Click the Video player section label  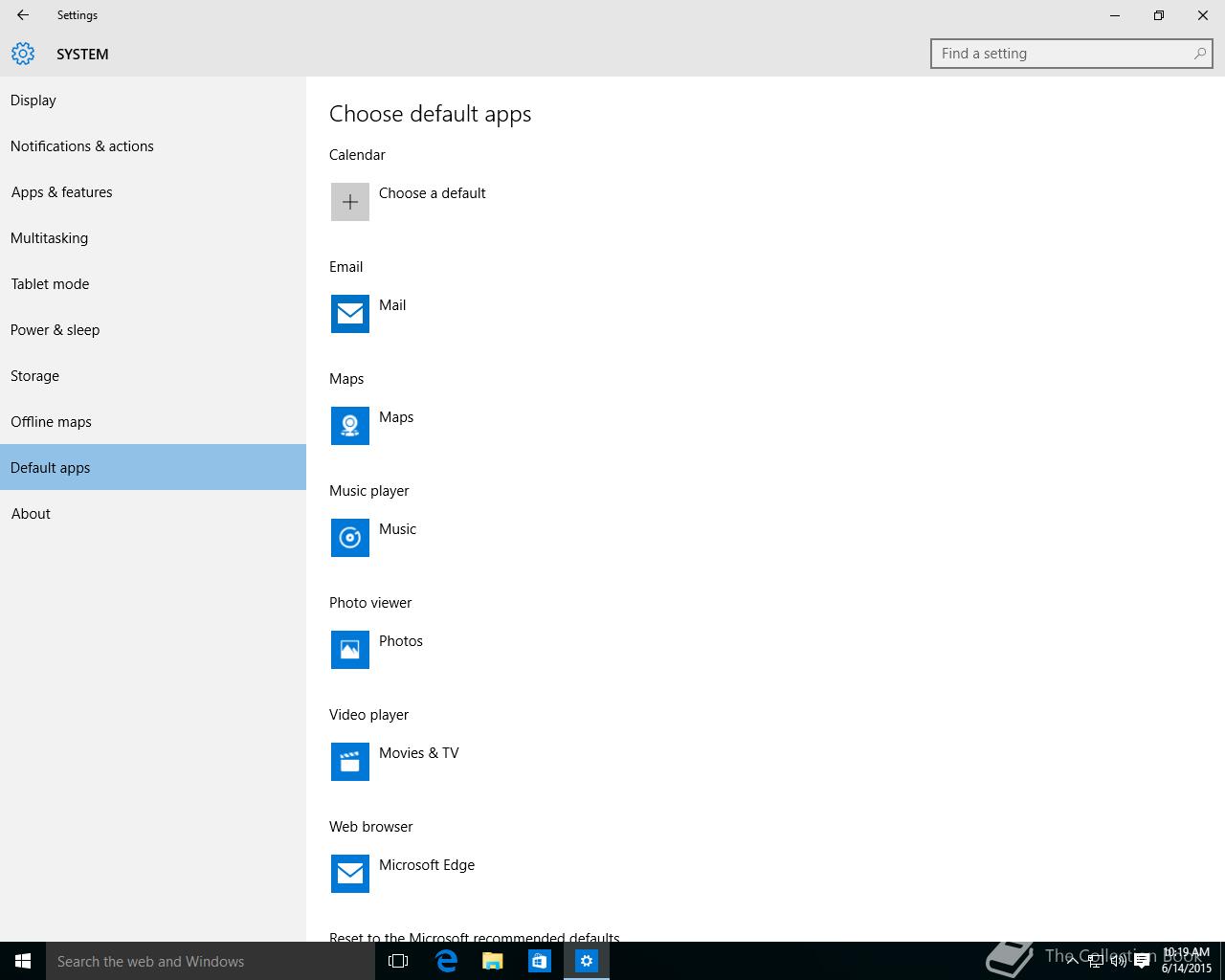coord(368,715)
